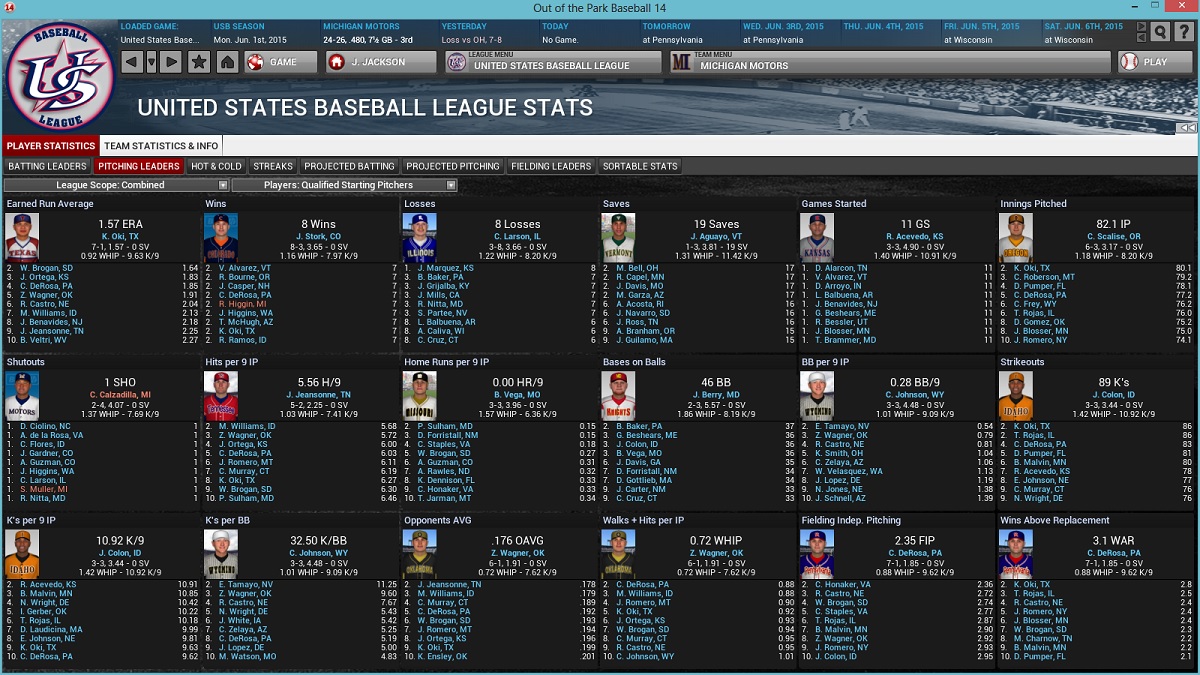The height and width of the screenshot is (675, 1200).
Task: Click B. Vega's photo in Home Runs per 9 IP
Action: pyautogui.click(x=420, y=395)
